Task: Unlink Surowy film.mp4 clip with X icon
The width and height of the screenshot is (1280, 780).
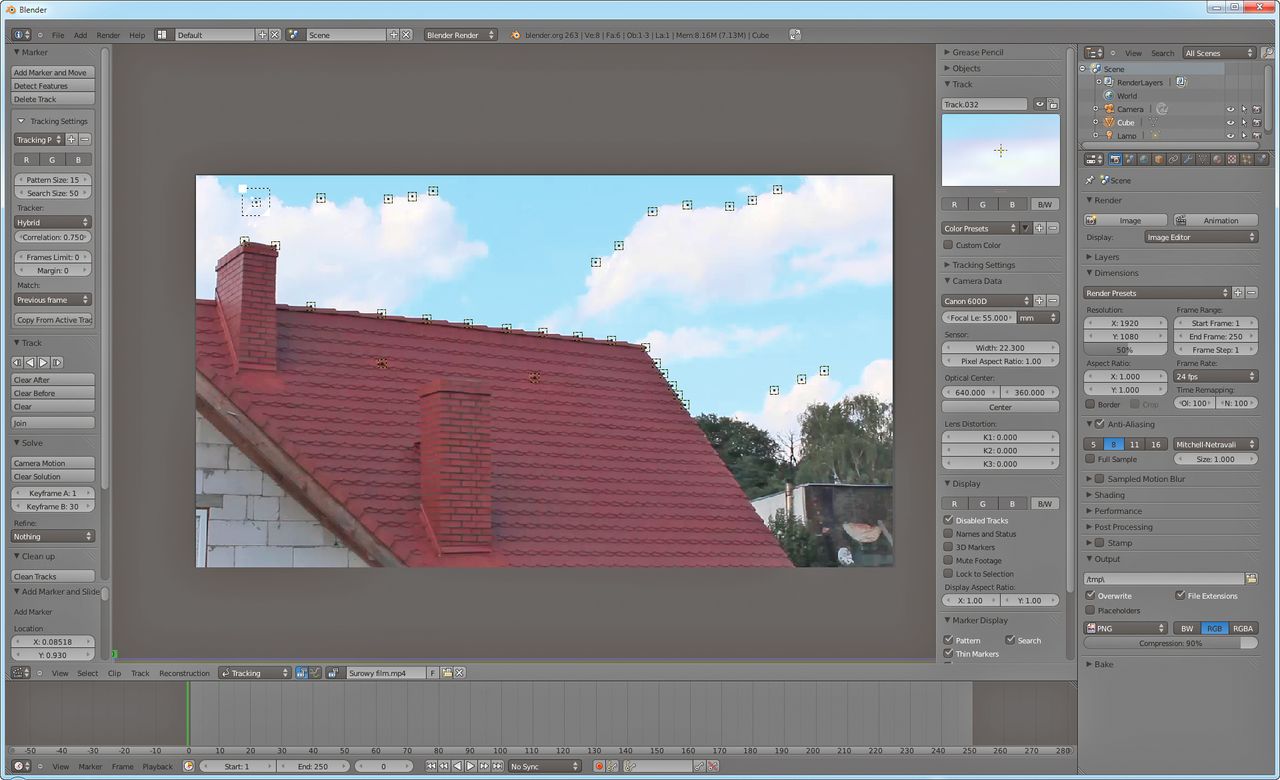Action: pyautogui.click(x=460, y=673)
